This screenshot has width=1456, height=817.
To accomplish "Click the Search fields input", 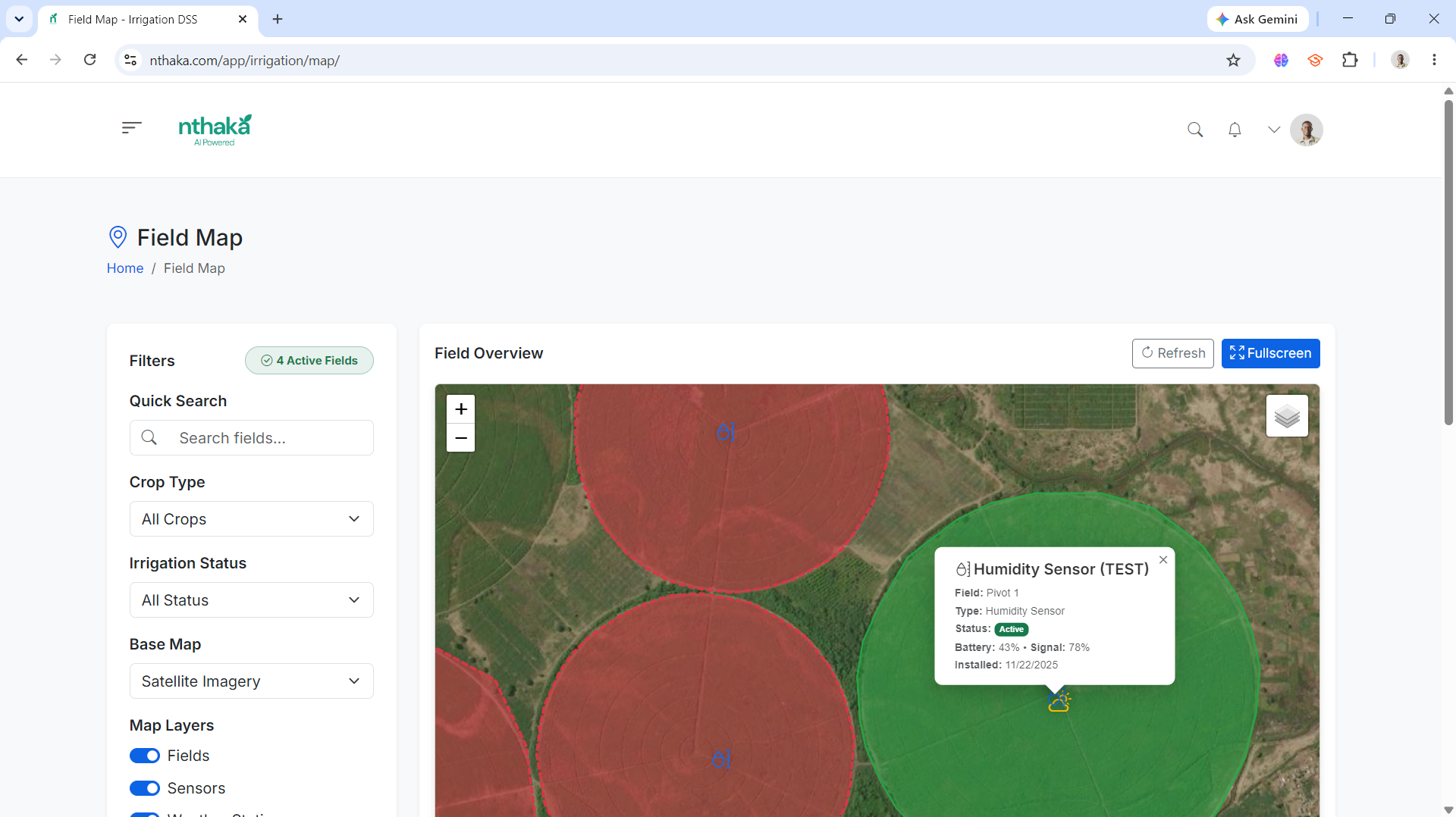I will [x=252, y=438].
